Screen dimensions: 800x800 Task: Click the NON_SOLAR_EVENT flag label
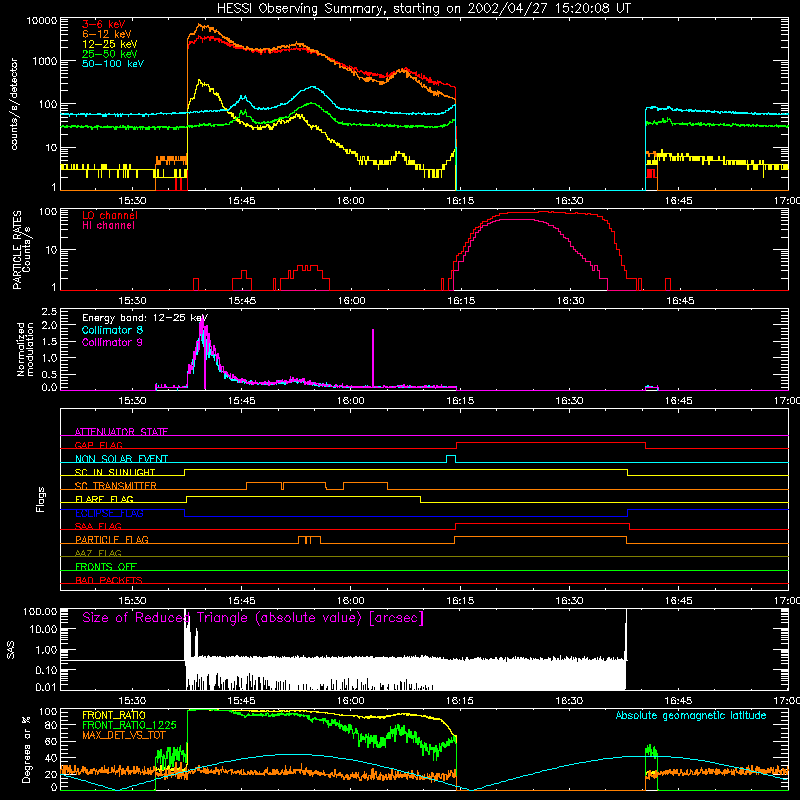click(121, 459)
